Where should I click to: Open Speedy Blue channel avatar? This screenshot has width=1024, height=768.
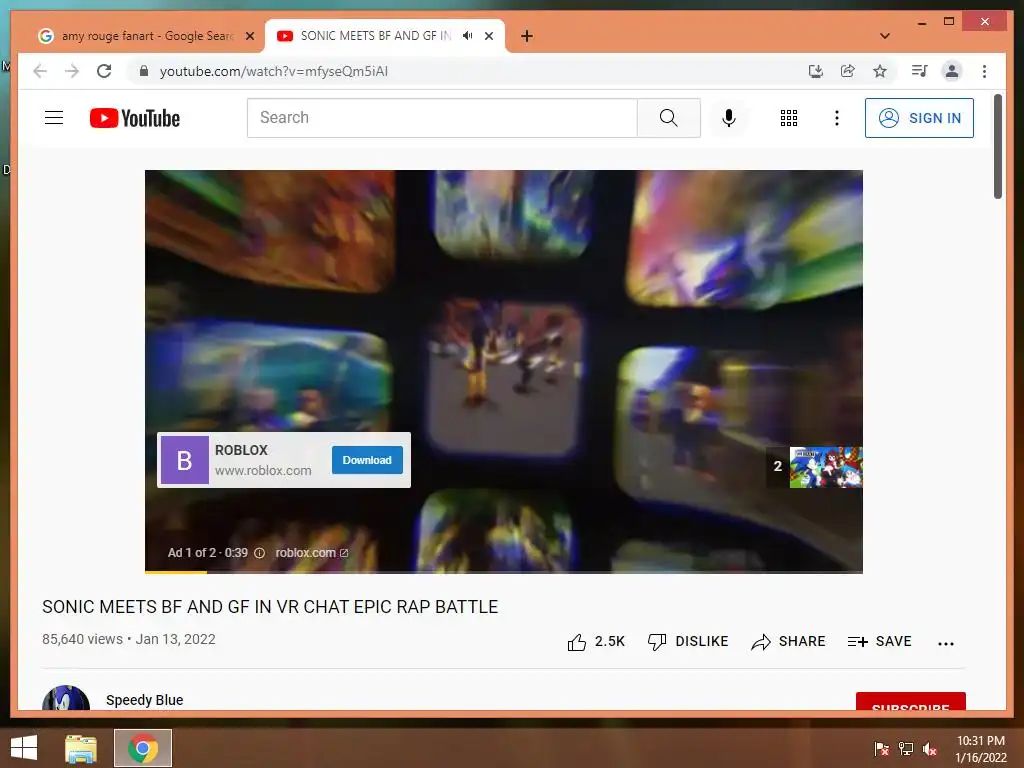[66, 698]
